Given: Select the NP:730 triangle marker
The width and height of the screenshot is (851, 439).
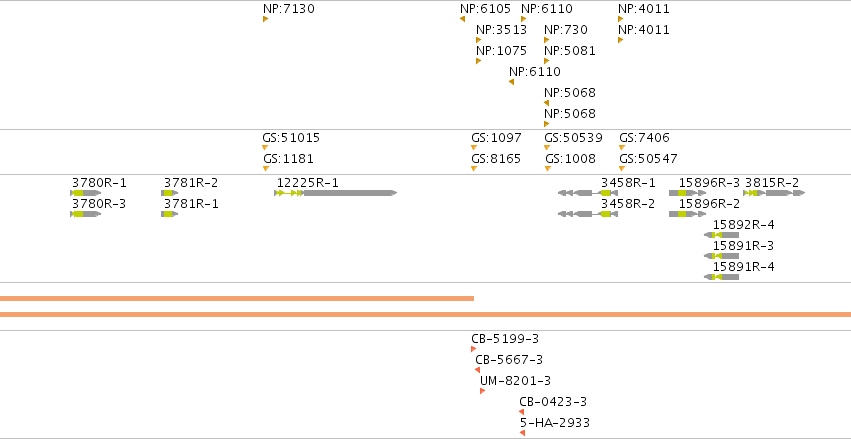Looking at the screenshot, I should tap(547, 40).
